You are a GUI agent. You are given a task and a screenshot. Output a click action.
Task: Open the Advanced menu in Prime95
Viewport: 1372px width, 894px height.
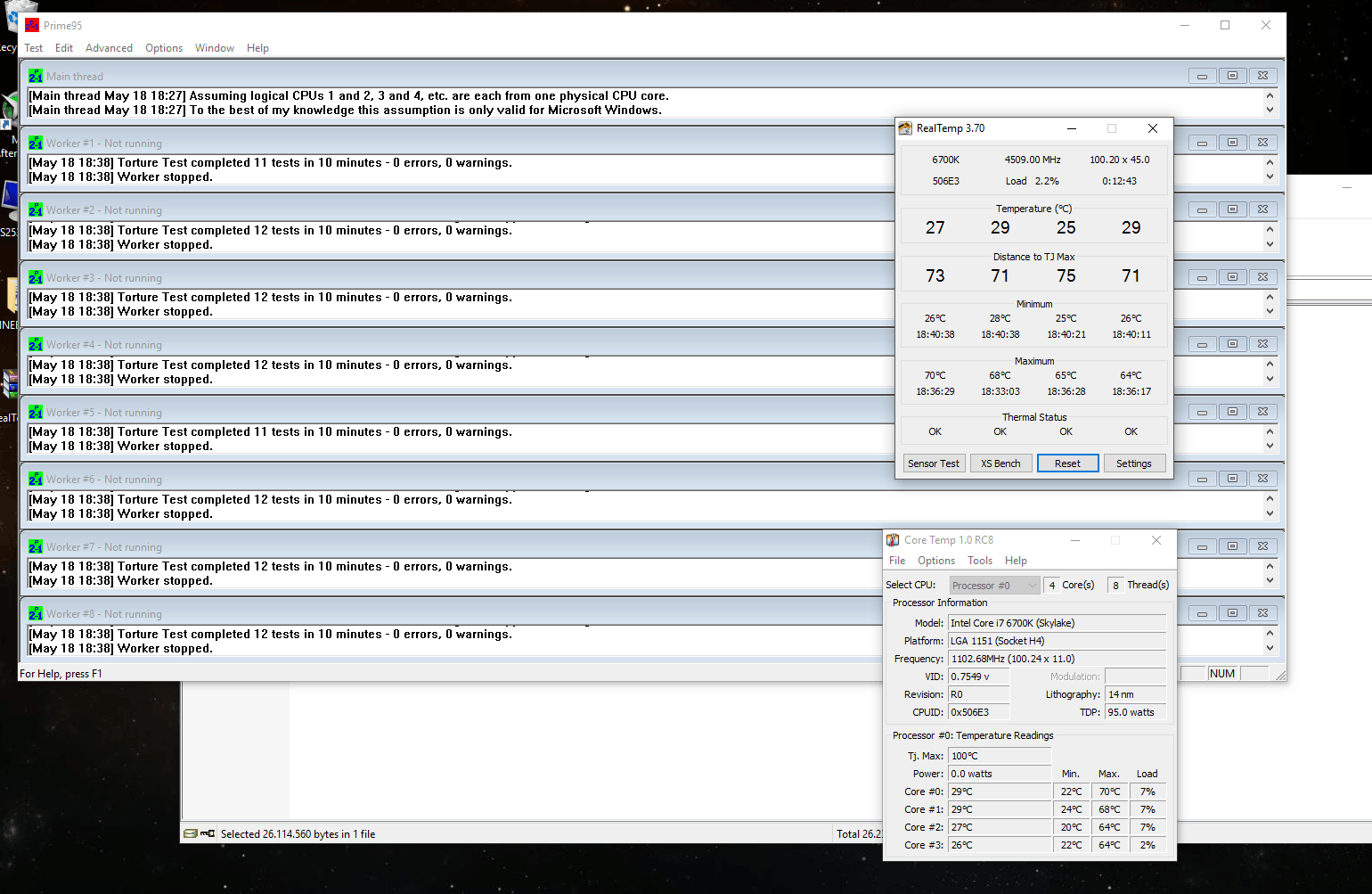109,48
